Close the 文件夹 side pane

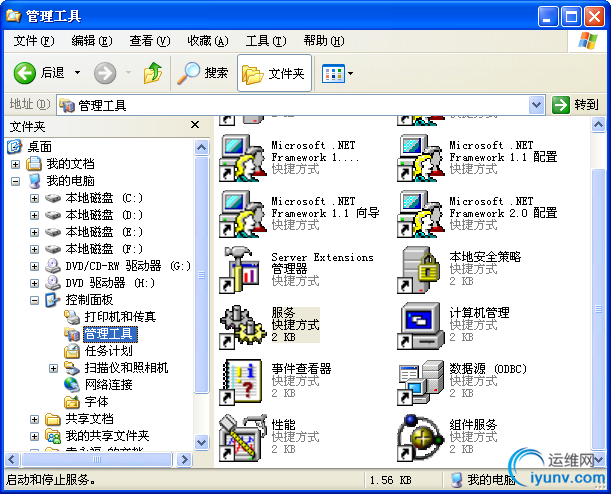click(x=195, y=125)
